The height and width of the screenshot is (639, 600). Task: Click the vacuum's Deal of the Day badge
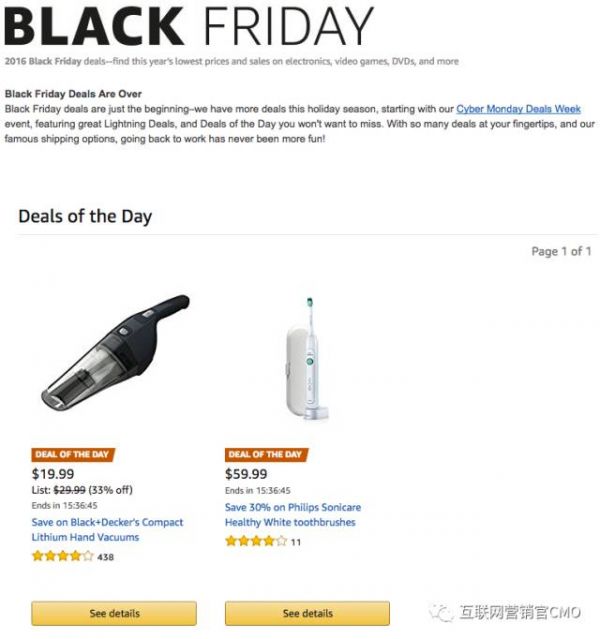(x=73, y=454)
